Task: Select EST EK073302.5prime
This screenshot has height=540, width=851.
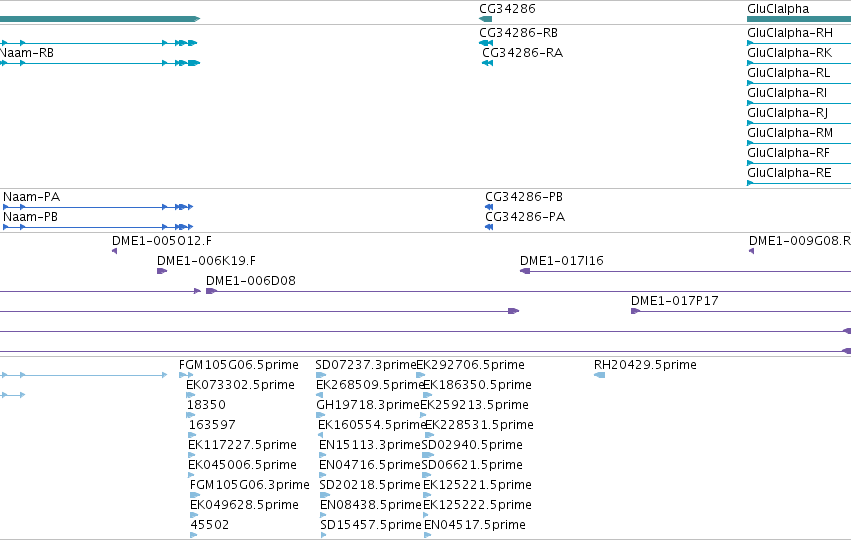Action: (x=240, y=385)
